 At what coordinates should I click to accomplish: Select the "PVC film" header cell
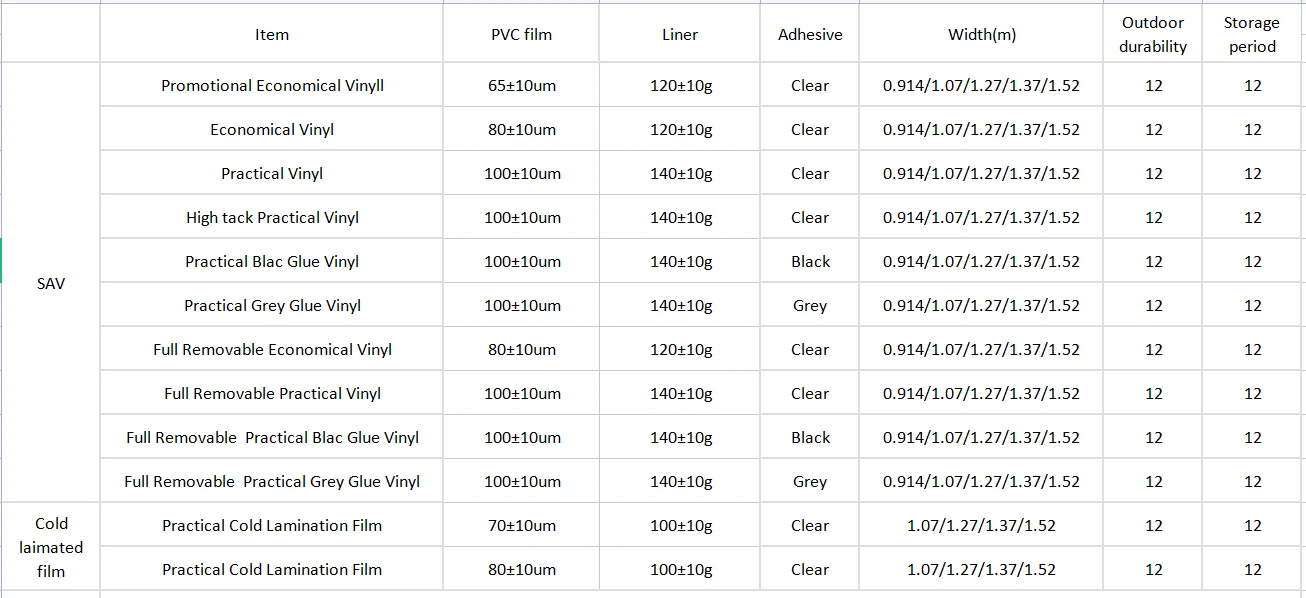[520, 35]
